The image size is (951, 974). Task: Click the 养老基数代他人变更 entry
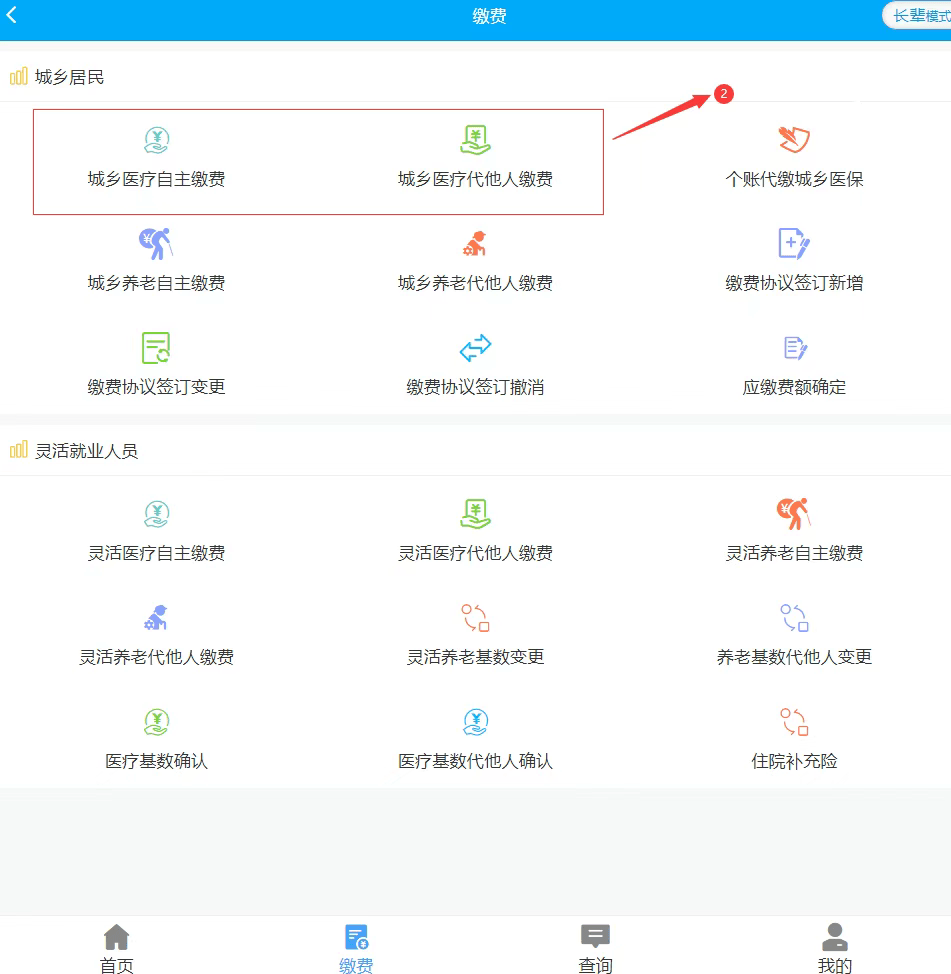coord(794,635)
